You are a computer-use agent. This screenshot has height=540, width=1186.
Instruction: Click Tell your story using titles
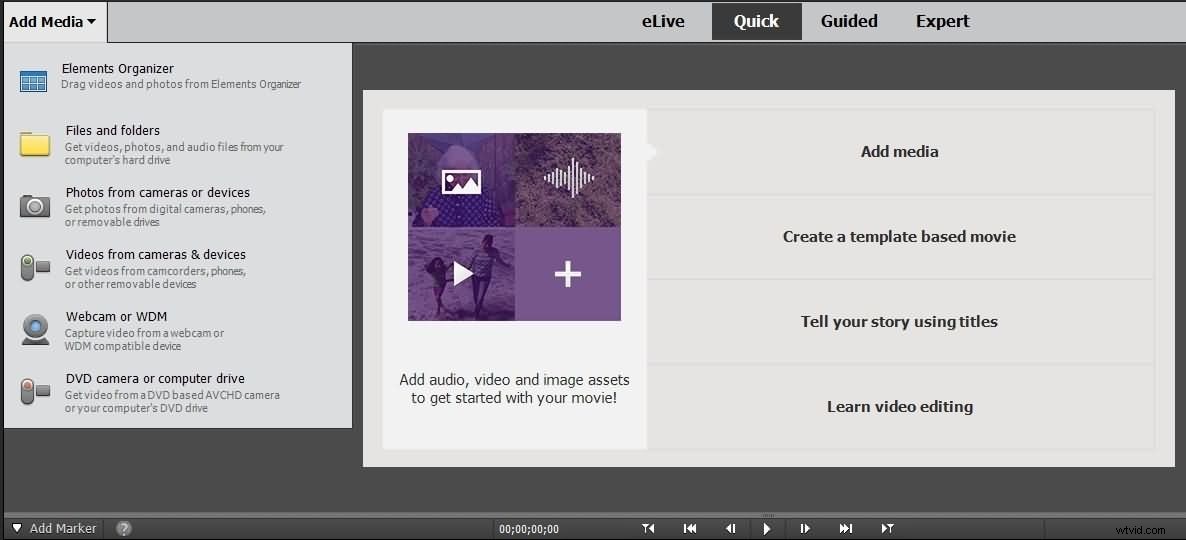click(x=900, y=321)
